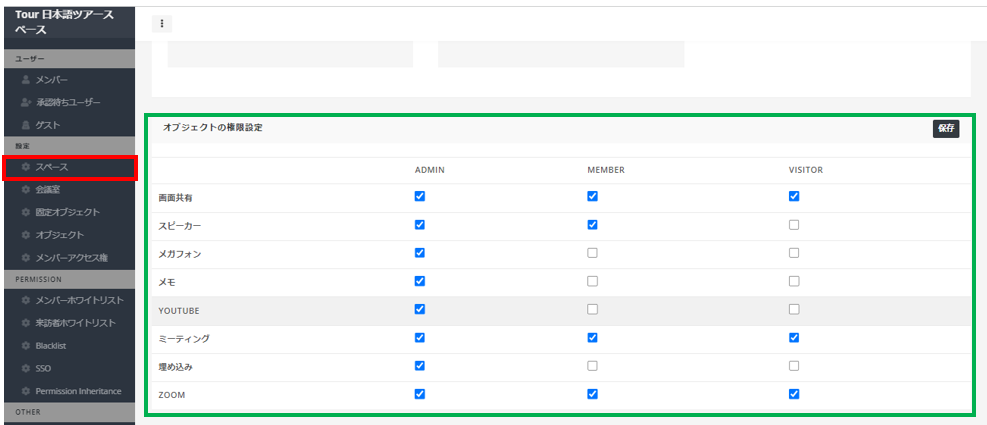
Task: Enable VISITOR for メモ
Action: coord(794,281)
